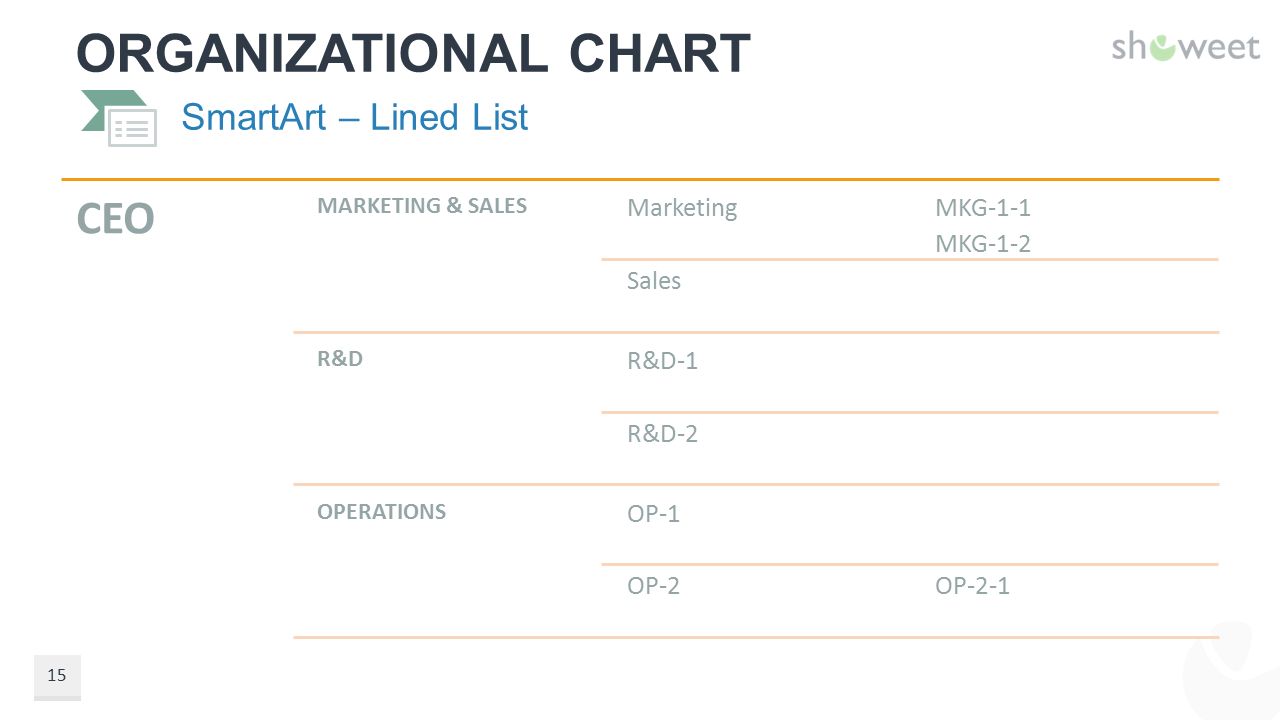Click the ORGANIZATIONAL CHART title
This screenshot has height=720, width=1280.
(413, 53)
